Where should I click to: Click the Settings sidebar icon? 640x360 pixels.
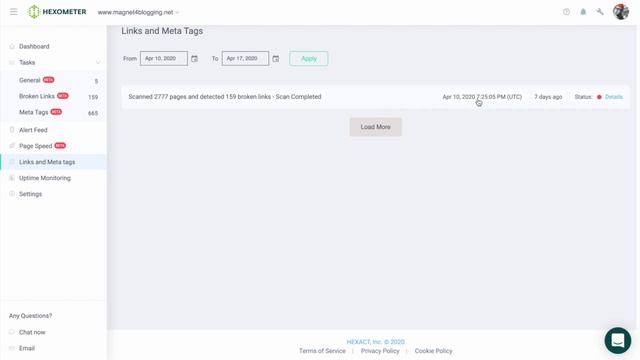[12, 194]
